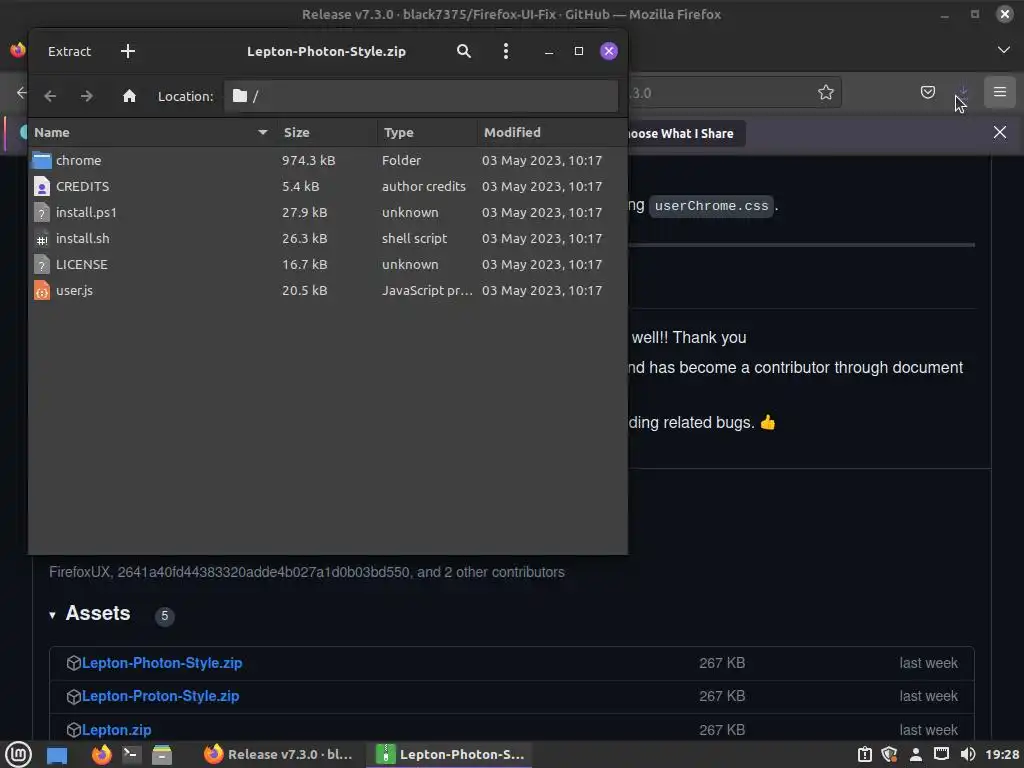Click the Lepton-Proton-Style.zip package icon
Image resolution: width=1024 pixels, height=768 pixels.
74,696
